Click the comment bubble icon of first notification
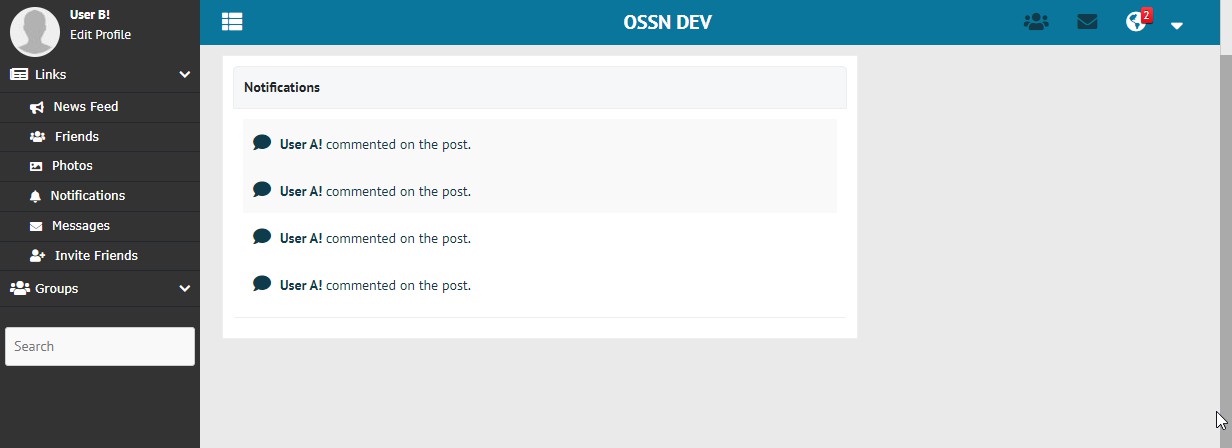Viewport: 1232px width, 448px height. click(x=262, y=143)
